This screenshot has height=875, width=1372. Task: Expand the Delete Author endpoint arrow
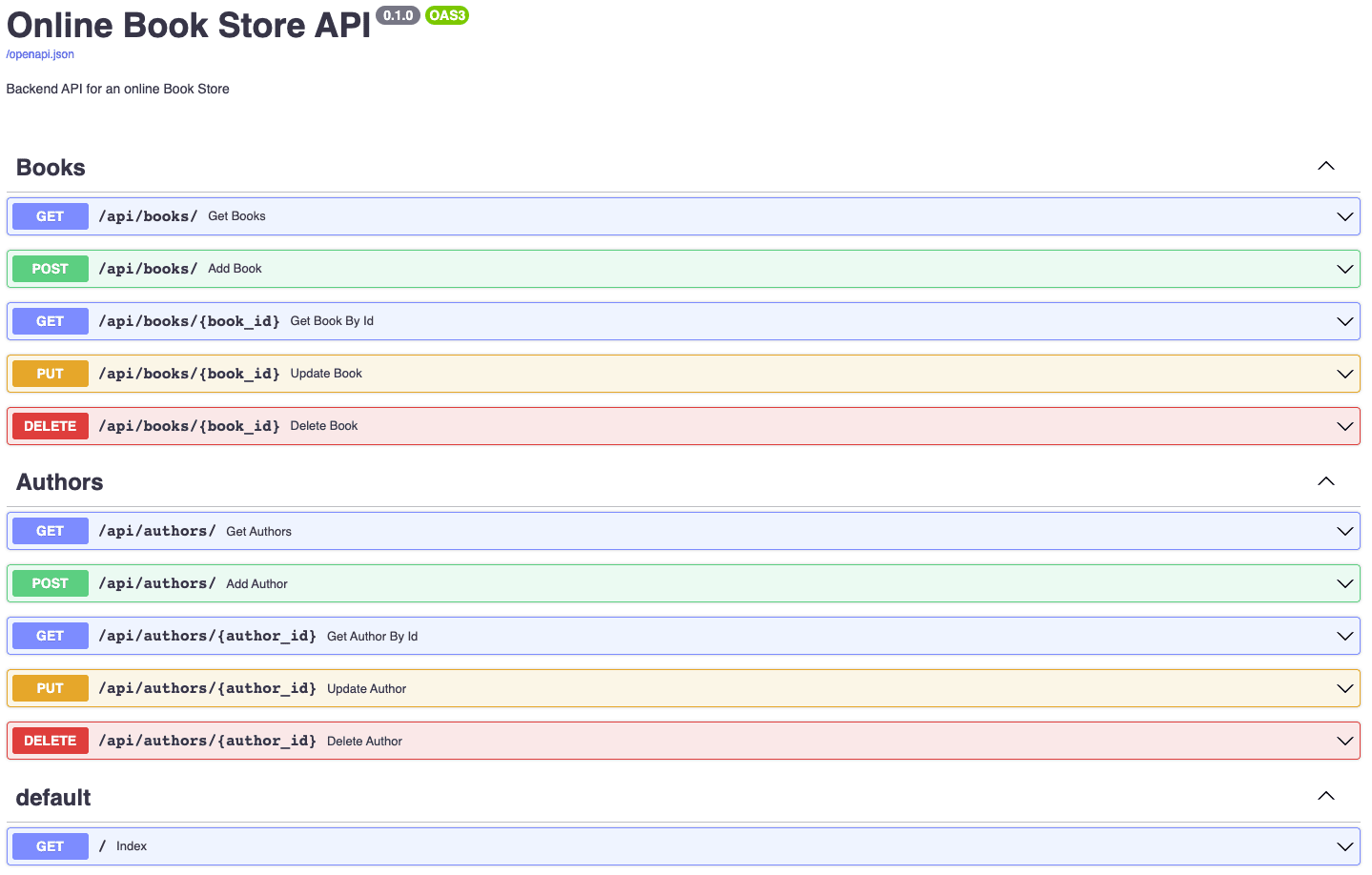1345,741
